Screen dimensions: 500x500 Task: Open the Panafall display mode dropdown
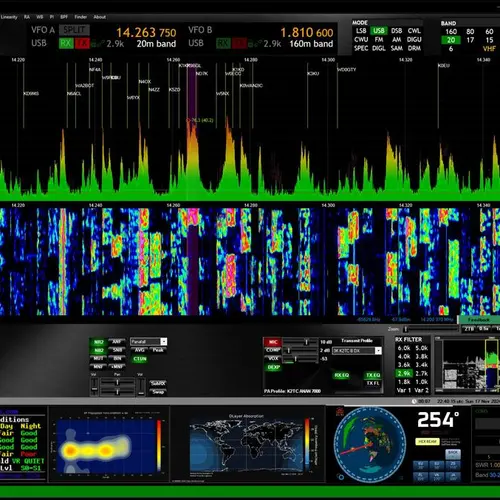point(149,342)
